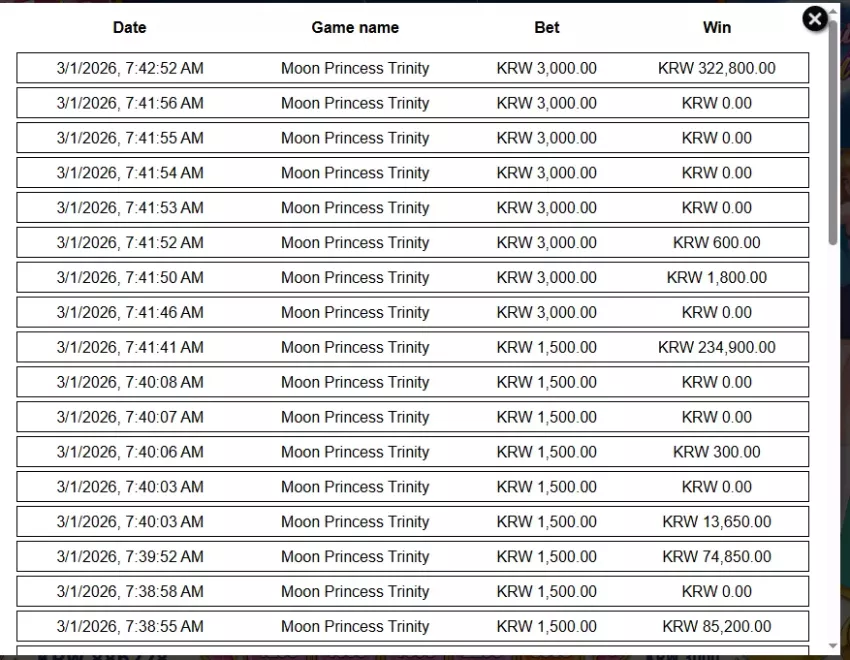This screenshot has height=660, width=850.
Task: Click the Win column header
Action: 717,27
